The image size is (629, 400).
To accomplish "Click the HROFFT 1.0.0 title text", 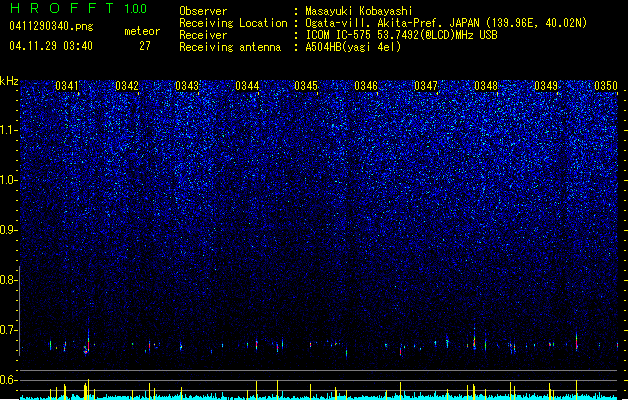I will click(x=78, y=8).
